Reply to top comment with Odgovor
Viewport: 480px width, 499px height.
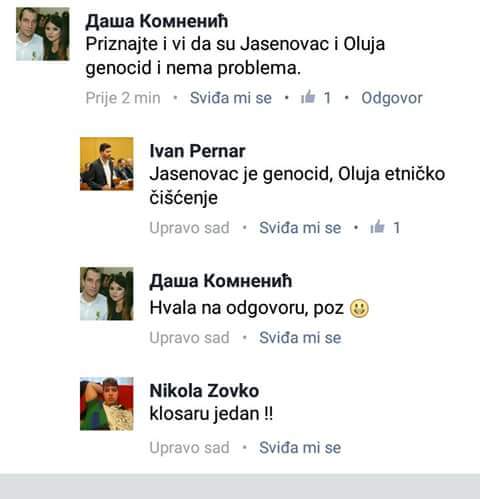pyautogui.click(x=392, y=98)
